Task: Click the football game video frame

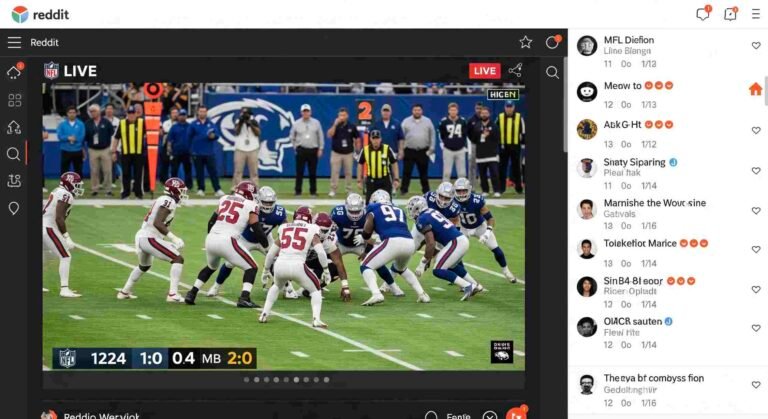Action: pos(283,230)
